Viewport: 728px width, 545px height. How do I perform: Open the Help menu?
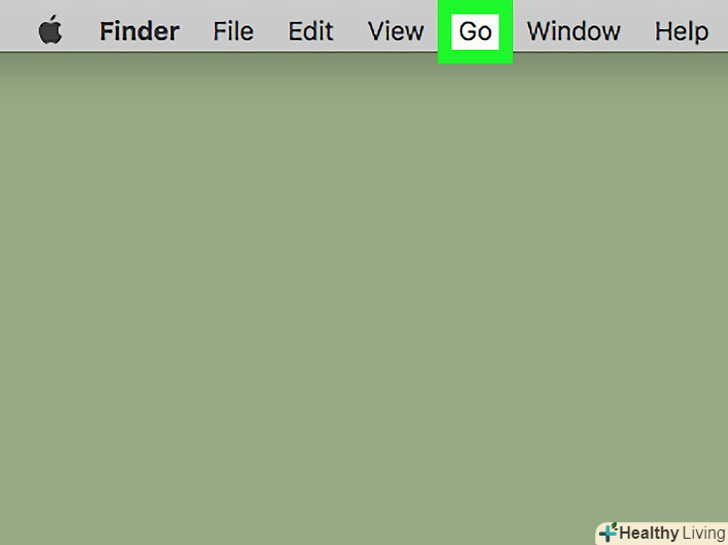point(681,32)
